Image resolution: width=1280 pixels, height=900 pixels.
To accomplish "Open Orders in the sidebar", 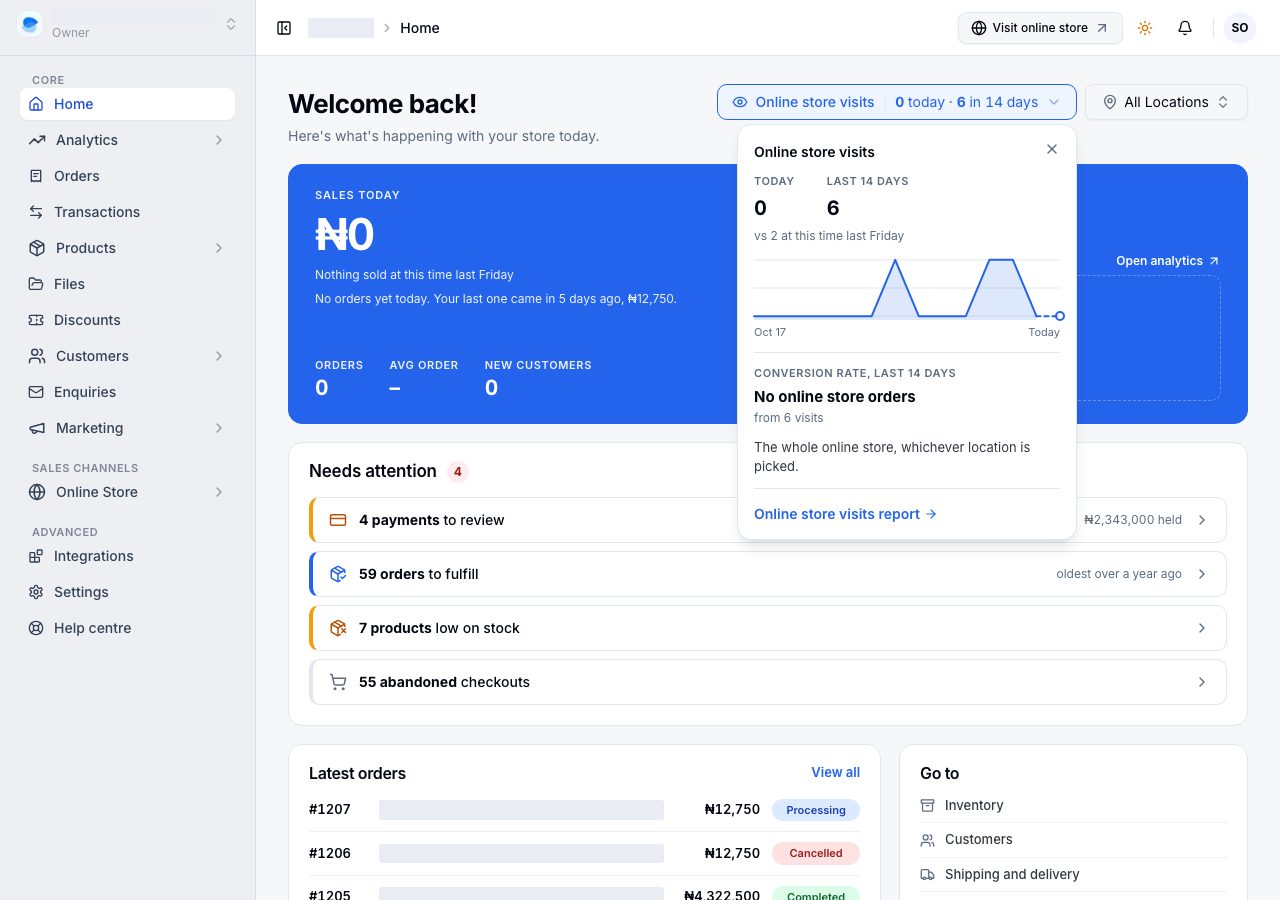I will (127, 176).
